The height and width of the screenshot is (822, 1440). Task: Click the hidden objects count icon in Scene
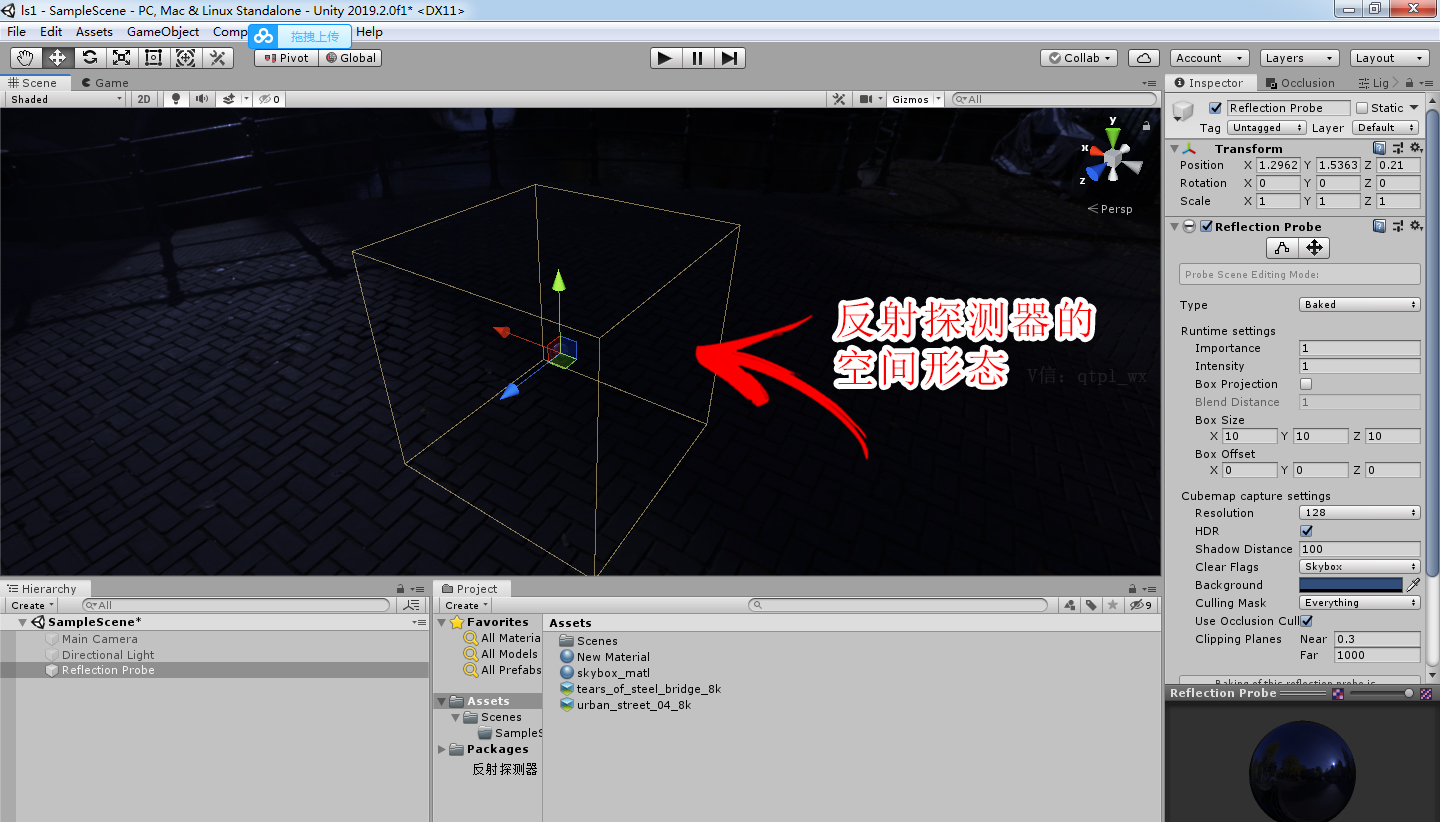coord(268,99)
